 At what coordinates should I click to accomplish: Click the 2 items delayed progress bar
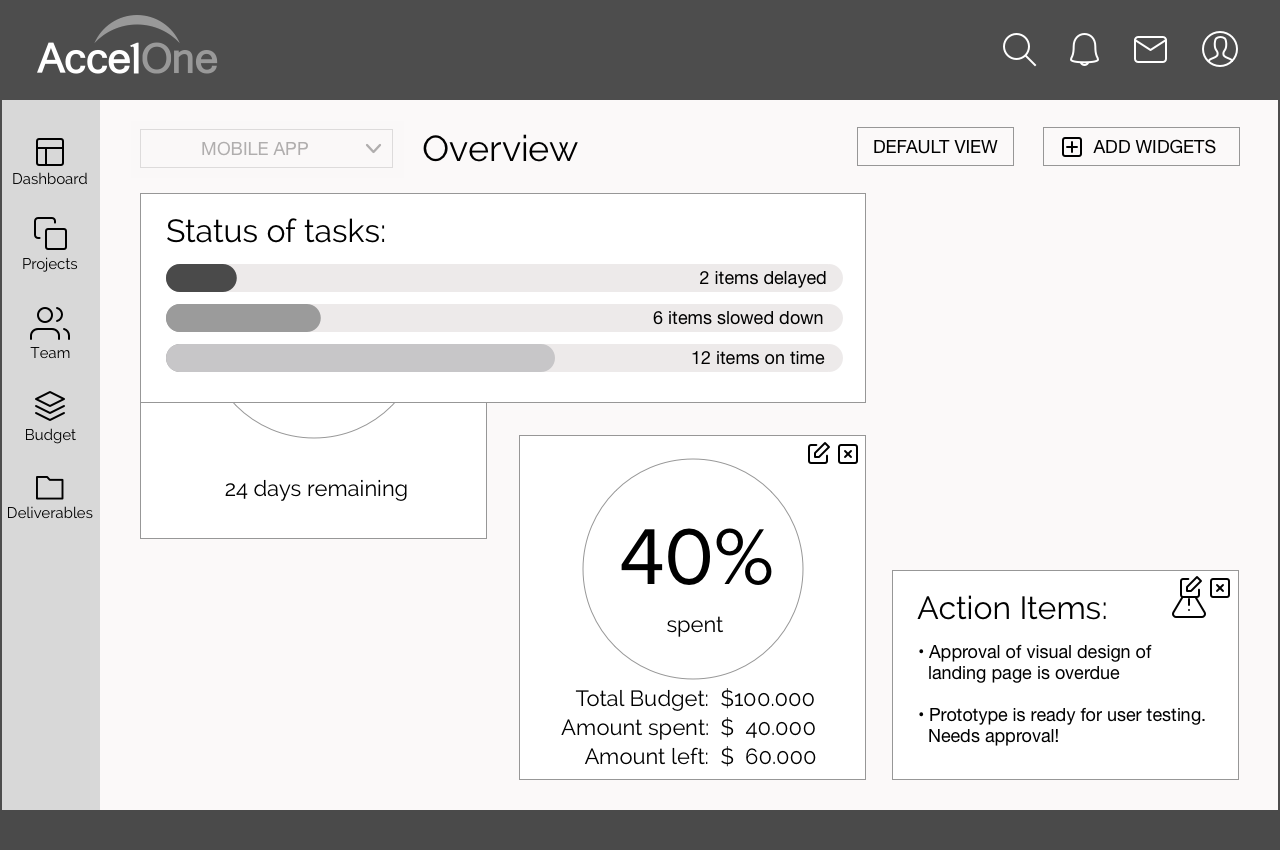(x=504, y=278)
